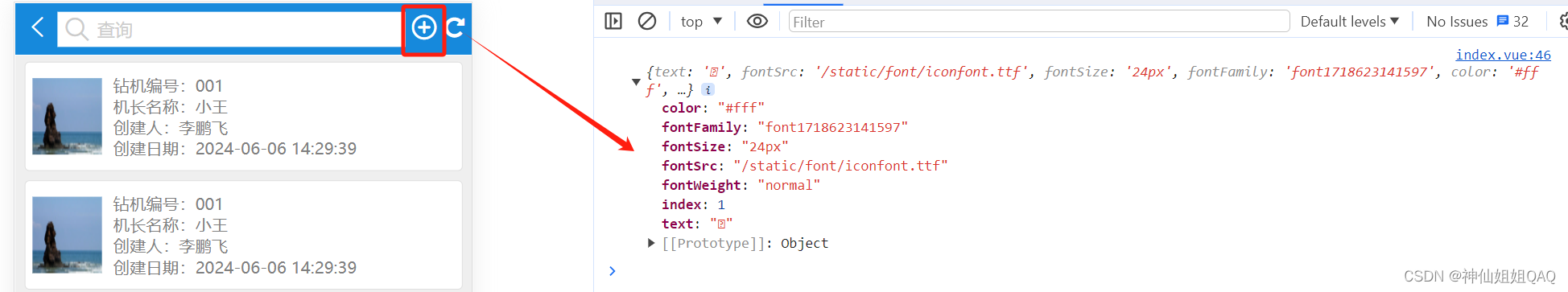
Task: Click the No Issues label
Action: coord(1457,22)
